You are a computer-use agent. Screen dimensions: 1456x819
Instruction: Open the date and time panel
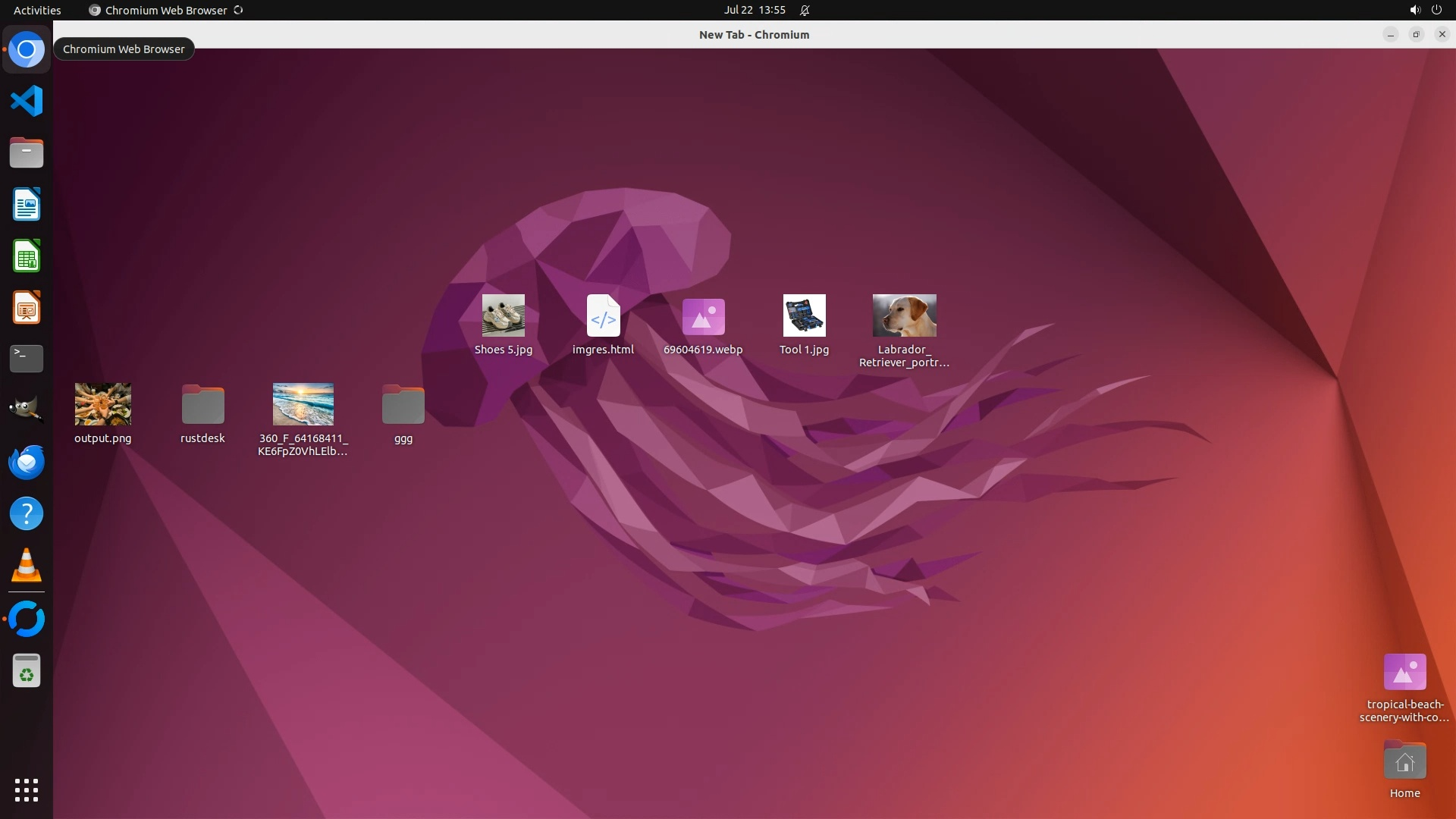[754, 10]
